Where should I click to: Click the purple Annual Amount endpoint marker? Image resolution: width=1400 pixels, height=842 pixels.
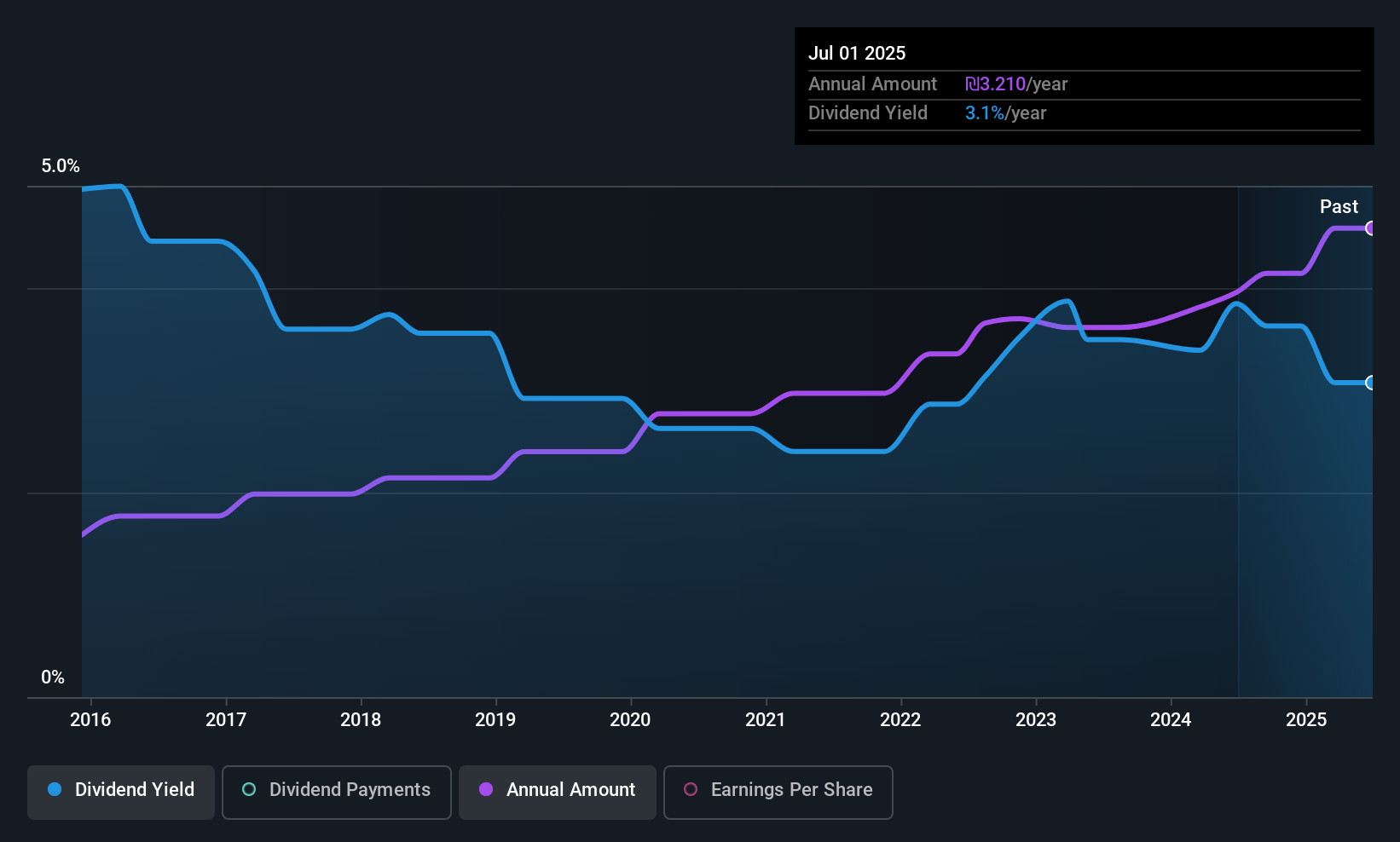click(1371, 228)
